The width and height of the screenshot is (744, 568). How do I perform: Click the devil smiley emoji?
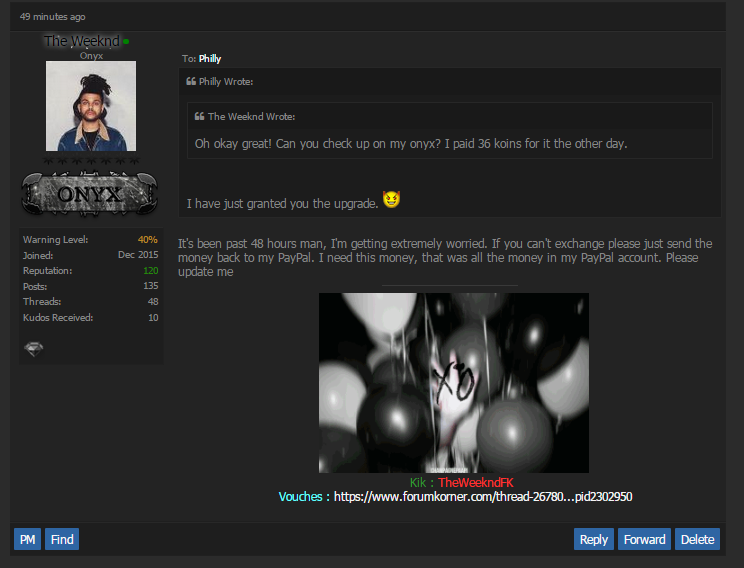(391, 199)
